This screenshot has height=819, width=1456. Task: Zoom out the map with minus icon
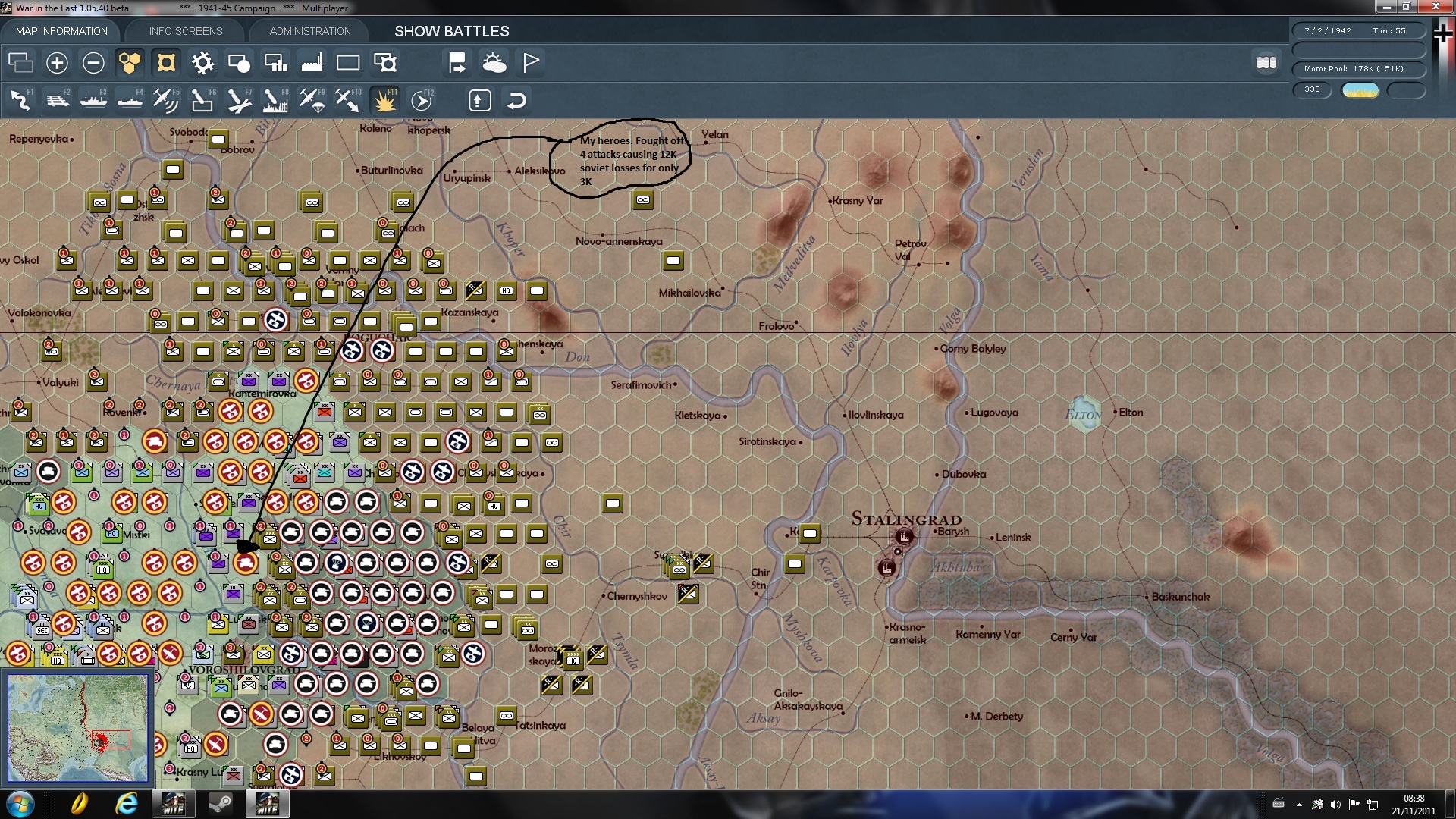(93, 63)
